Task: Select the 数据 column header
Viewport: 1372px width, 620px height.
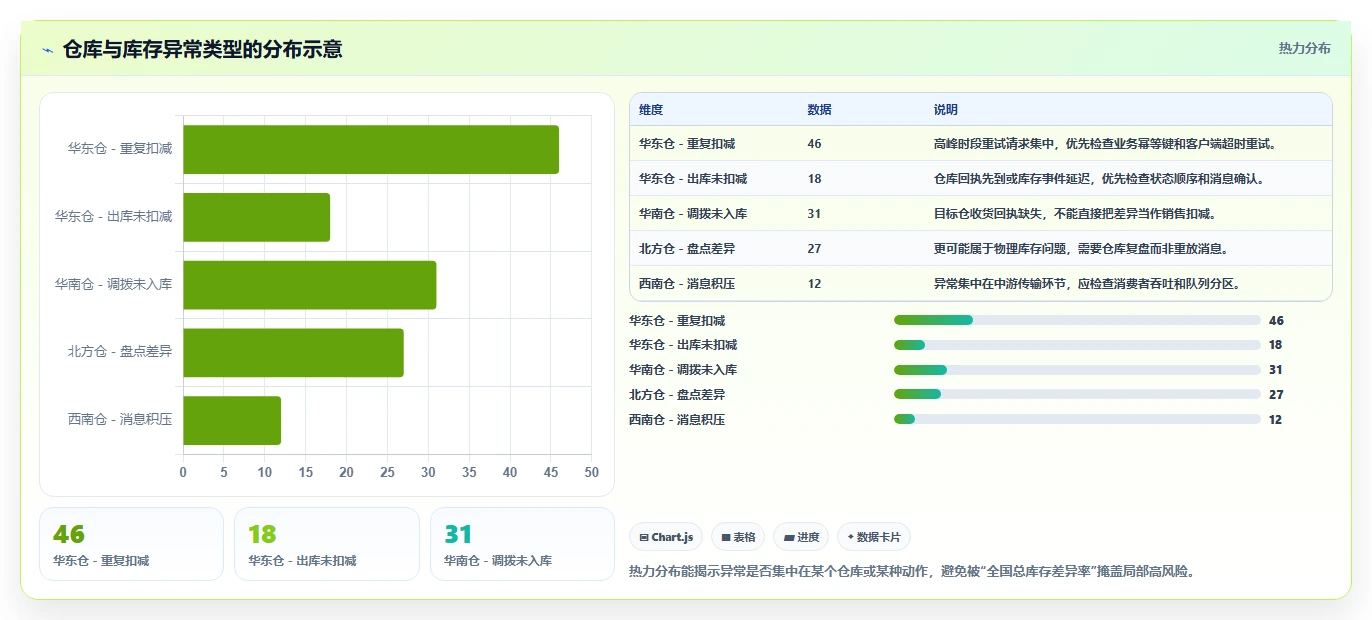Action: (819, 110)
